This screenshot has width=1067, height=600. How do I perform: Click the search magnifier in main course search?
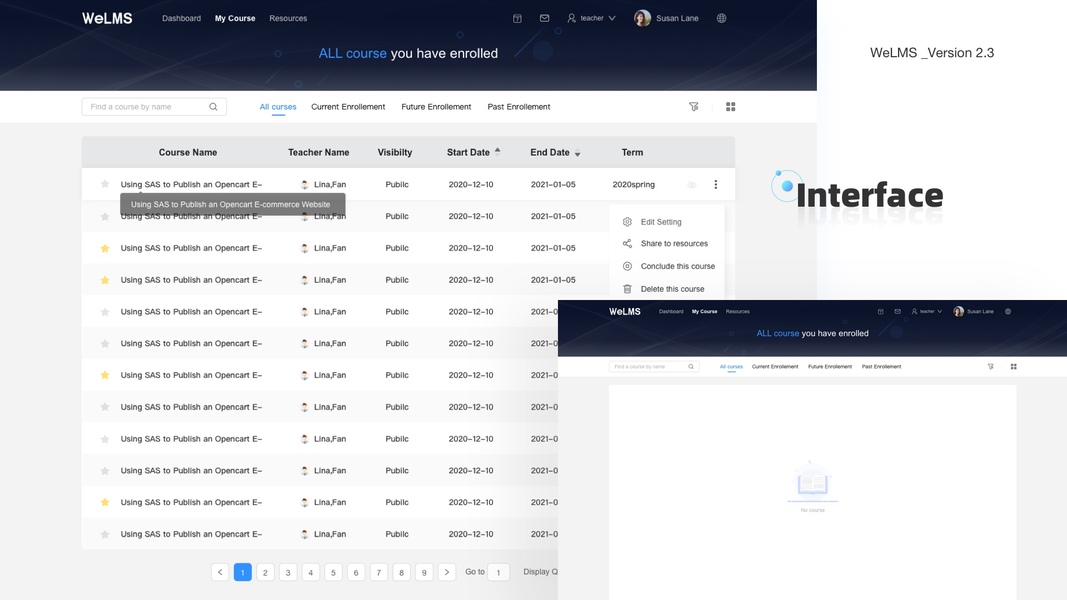[213, 107]
